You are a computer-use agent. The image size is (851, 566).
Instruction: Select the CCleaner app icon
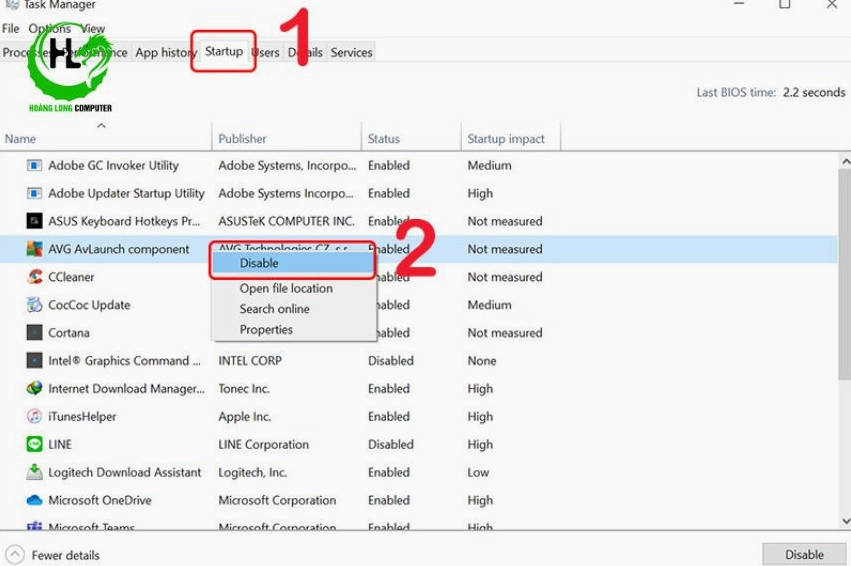[34, 278]
